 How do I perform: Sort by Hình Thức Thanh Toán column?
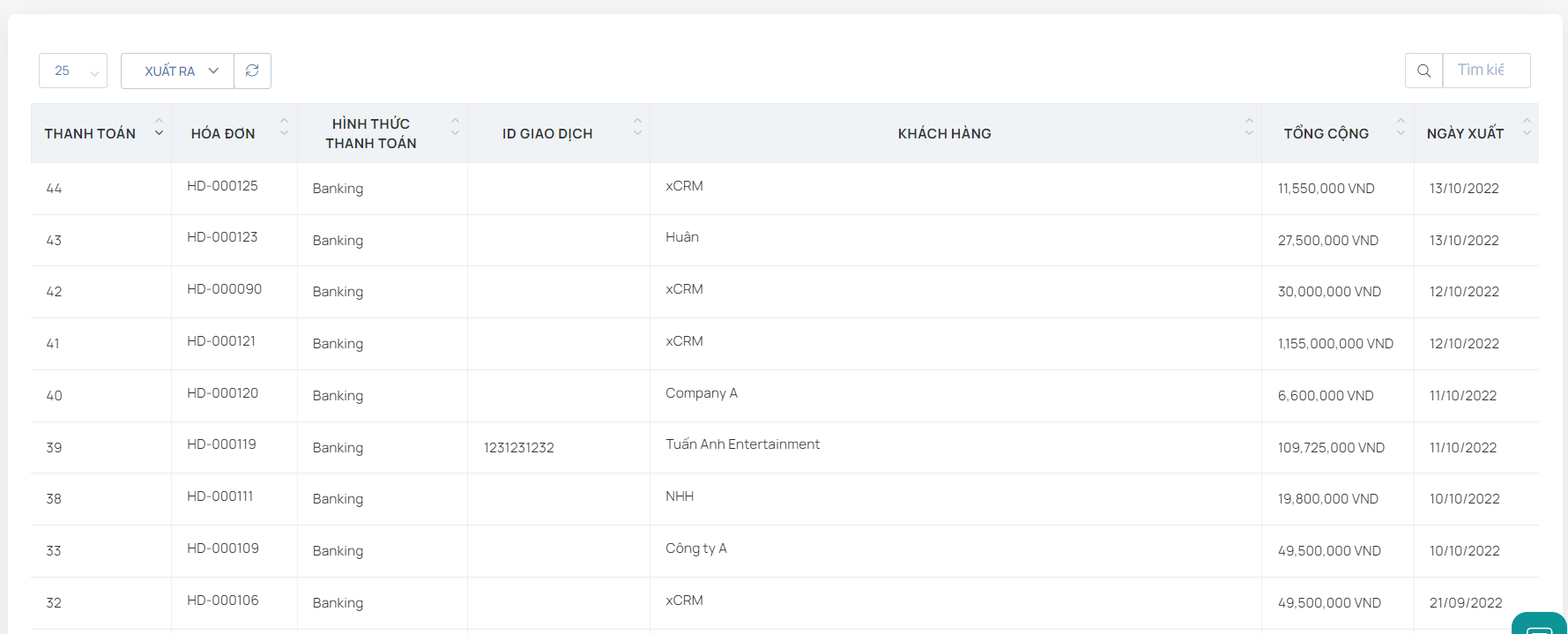455,127
